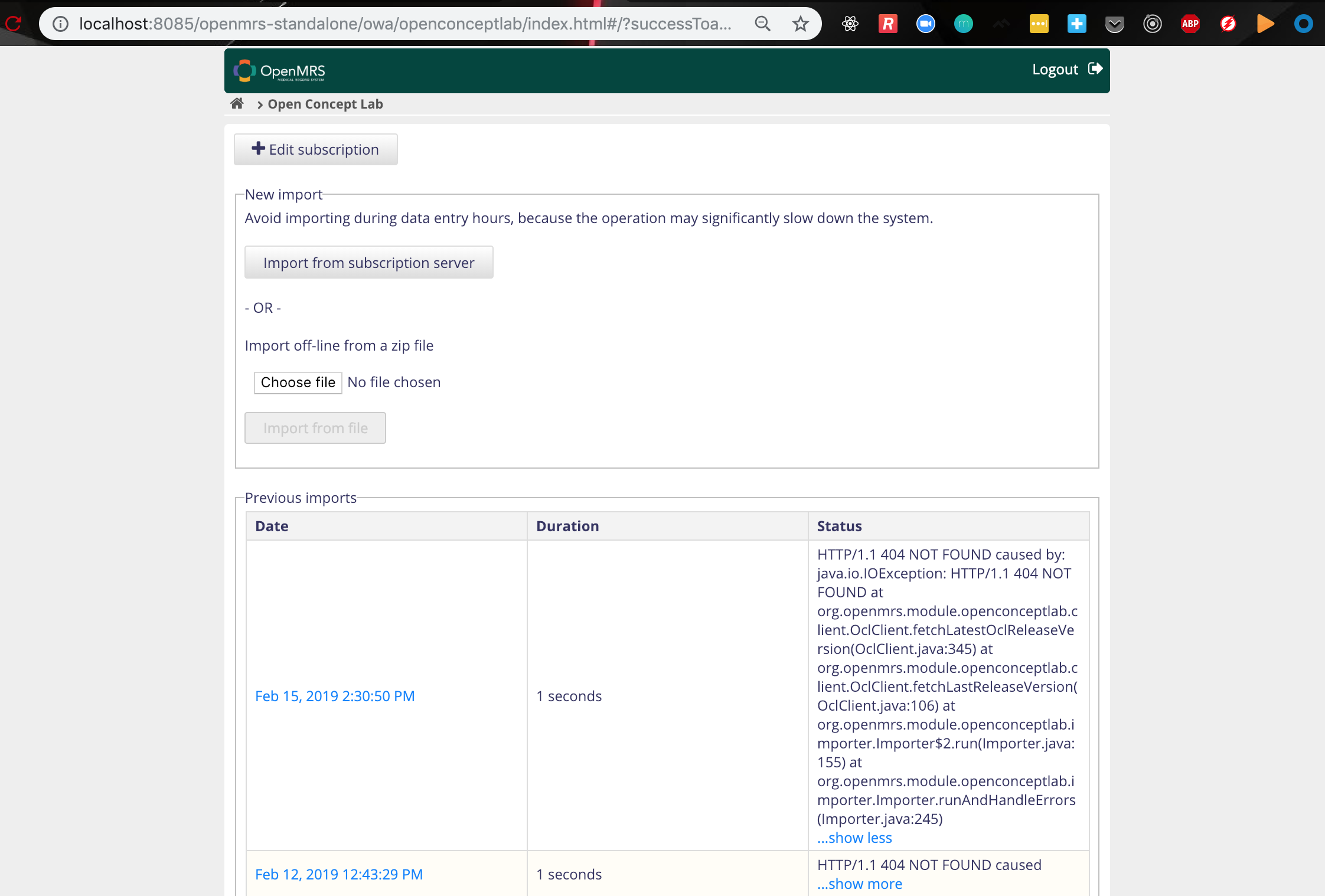Open the Open Concept Lab breadcrumb

(325, 104)
